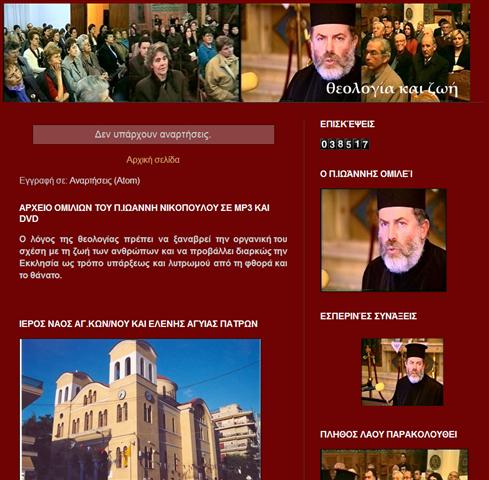Subscribe via Αναρτήσεις (Atom) link
The width and height of the screenshot is (489, 480).
click(x=105, y=181)
